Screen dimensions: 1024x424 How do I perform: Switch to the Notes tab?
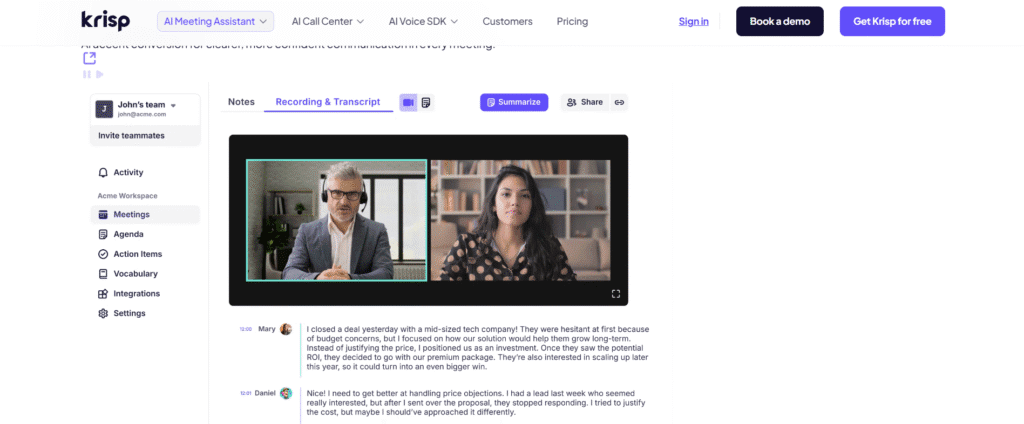(241, 102)
